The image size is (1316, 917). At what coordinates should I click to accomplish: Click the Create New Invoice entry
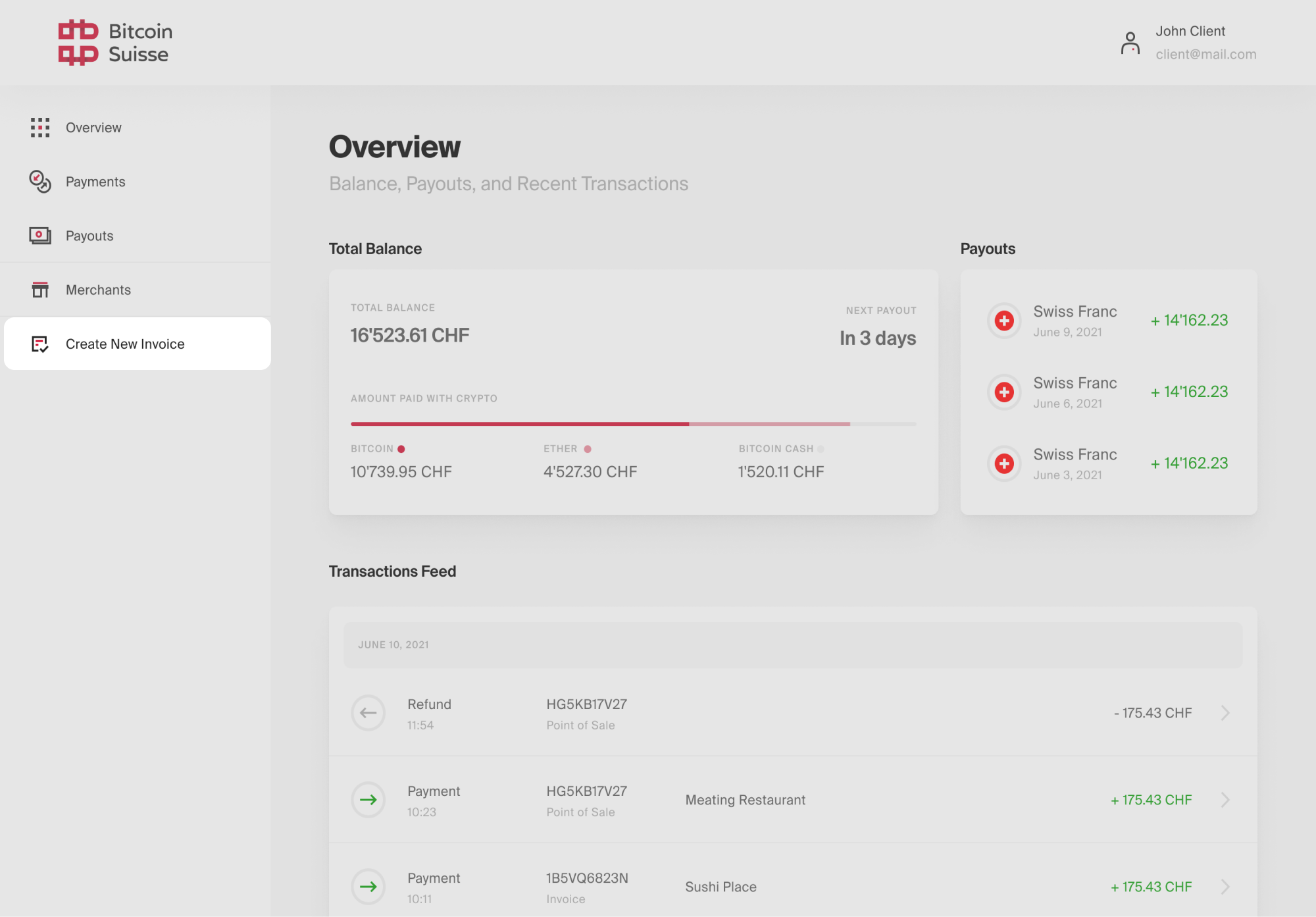pos(125,343)
